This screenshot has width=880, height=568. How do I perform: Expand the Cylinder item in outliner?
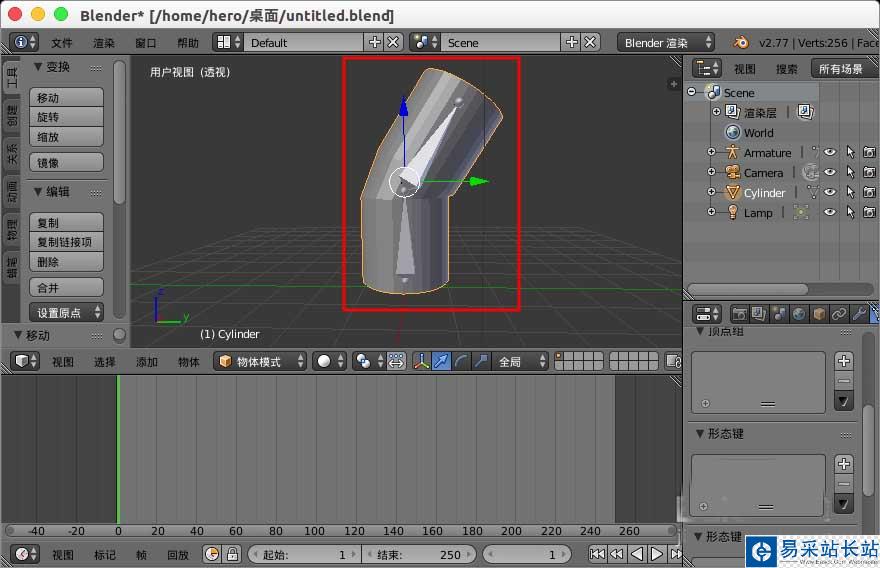pos(712,192)
